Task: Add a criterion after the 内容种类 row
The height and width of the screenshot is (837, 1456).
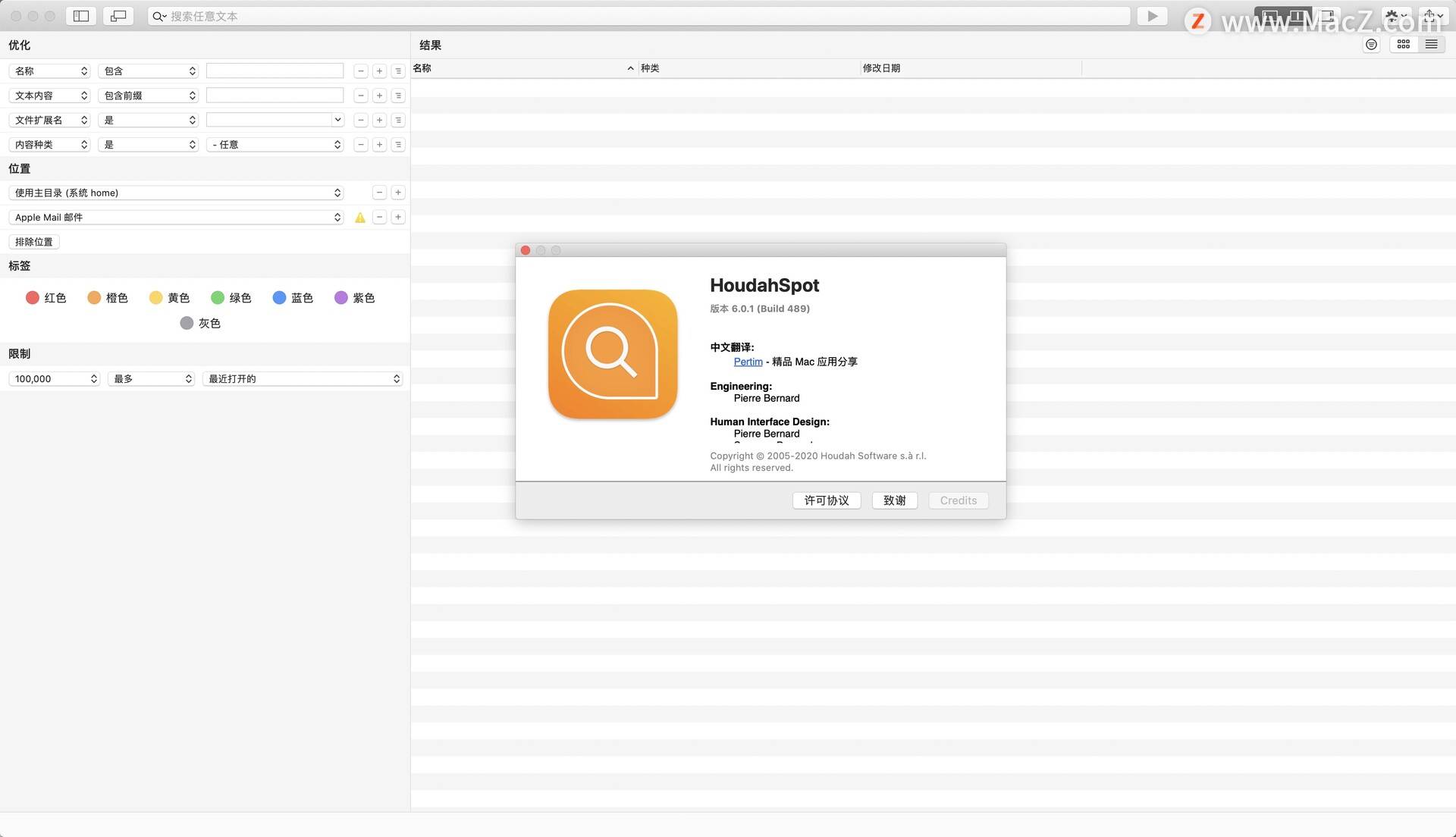Action: click(x=379, y=144)
